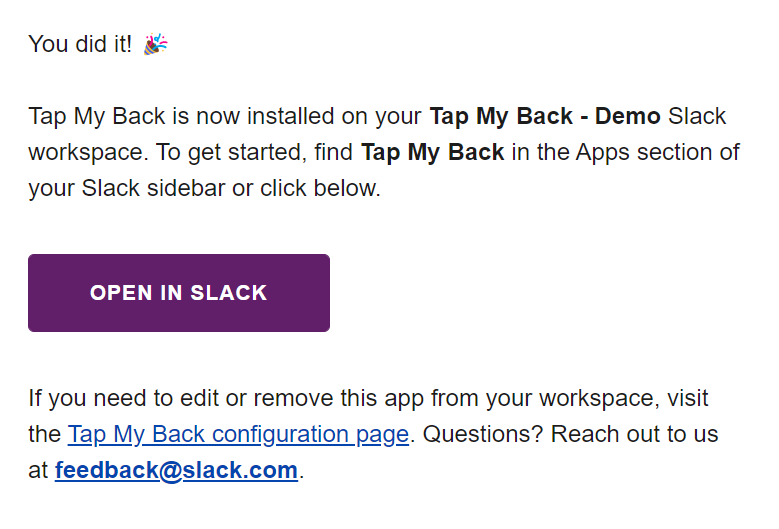Click the text 'To get started, find'
The height and width of the screenshot is (529, 779).
[x=254, y=152]
